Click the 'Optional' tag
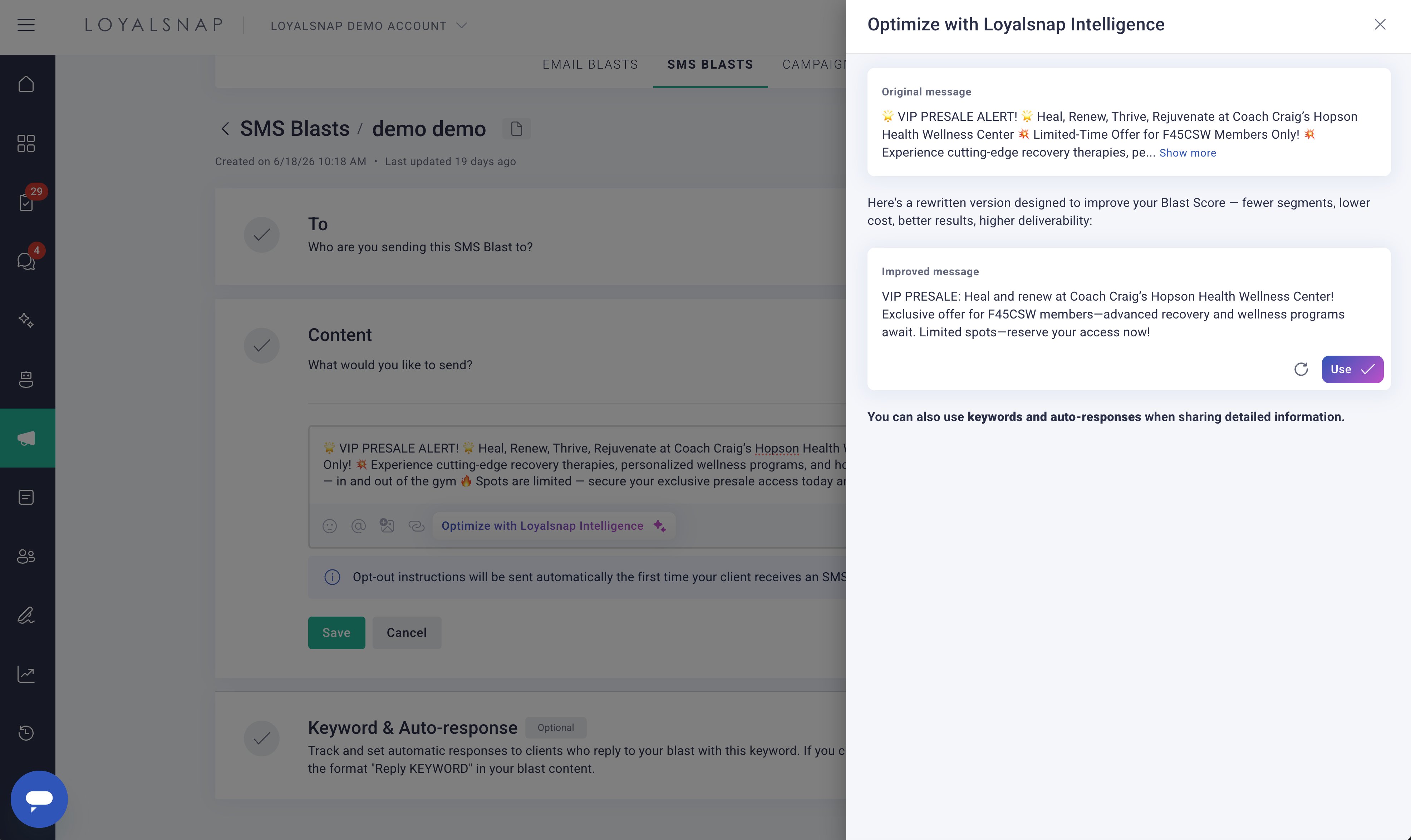Screen dimensions: 1411x840 555,728
